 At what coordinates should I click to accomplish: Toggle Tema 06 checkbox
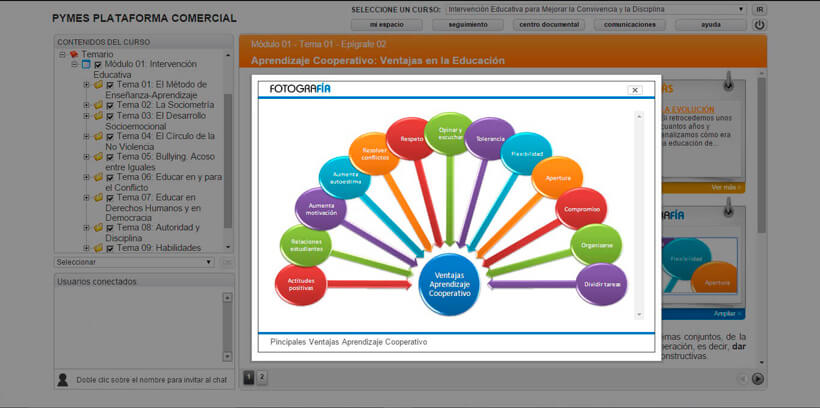110,178
